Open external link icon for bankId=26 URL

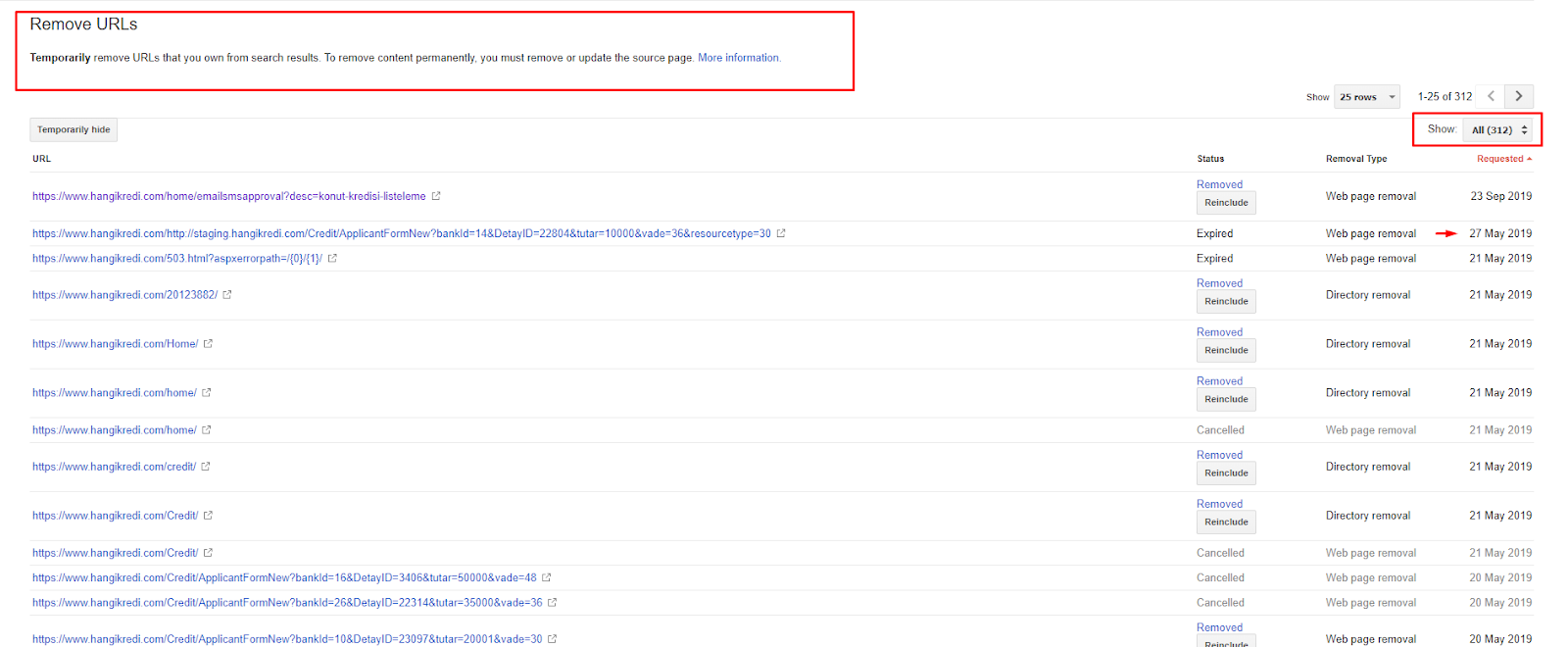tap(553, 603)
